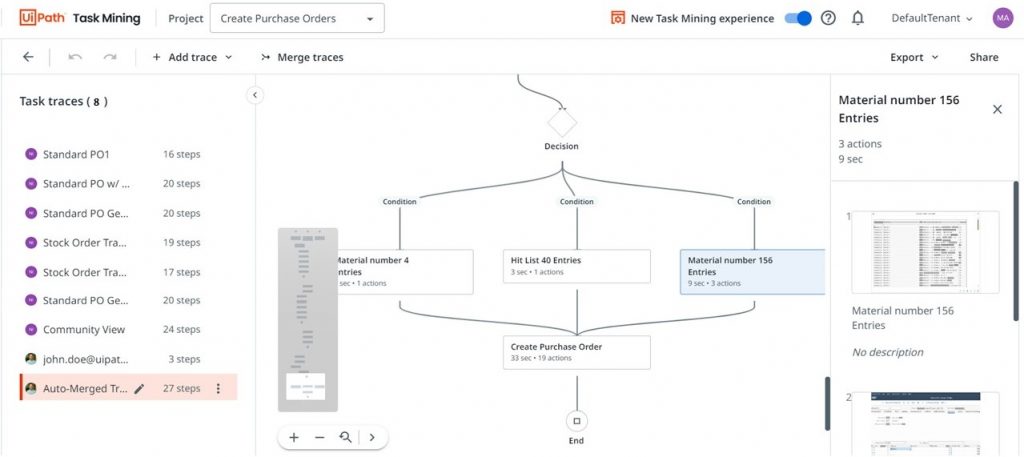The height and width of the screenshot is (457, 1024).
Task: Click the canvas vertical scrollbar
Action: click(x=828, y=403)
